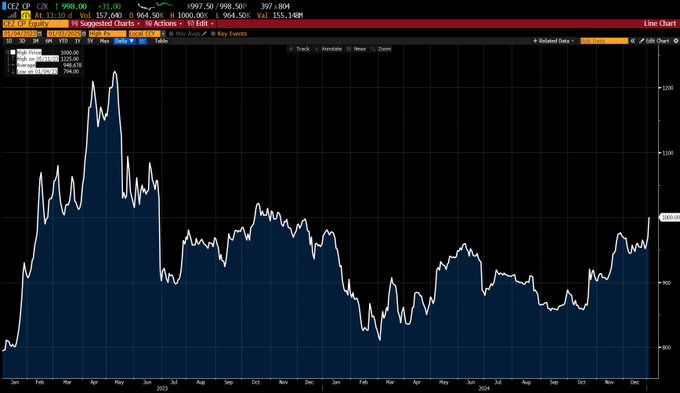Click the 800 y-axis label
This screenshot has height=393, width=680.
[668, 347]
